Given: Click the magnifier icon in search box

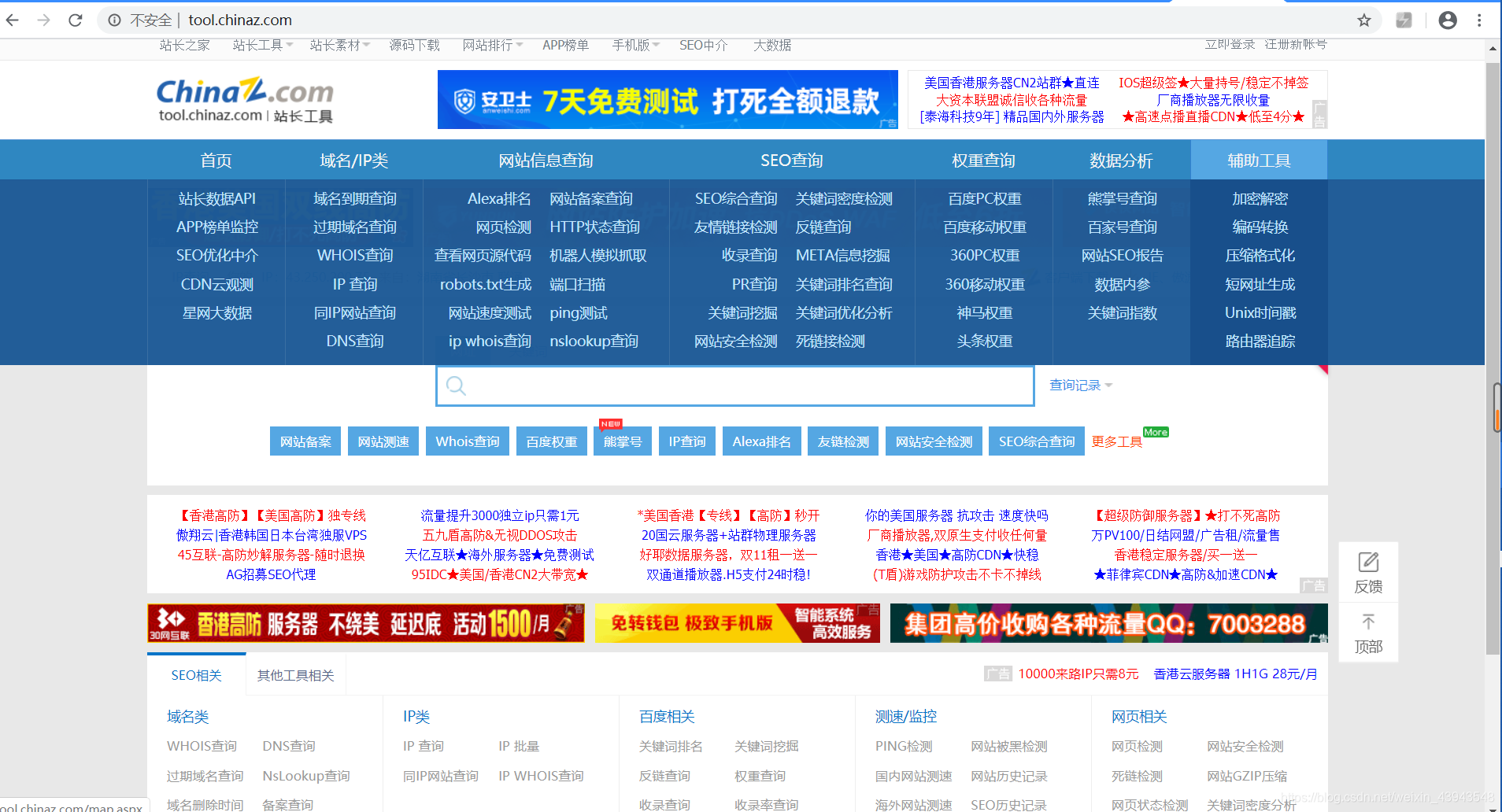Looking at the screenshot, I should (x=456, y=386).
